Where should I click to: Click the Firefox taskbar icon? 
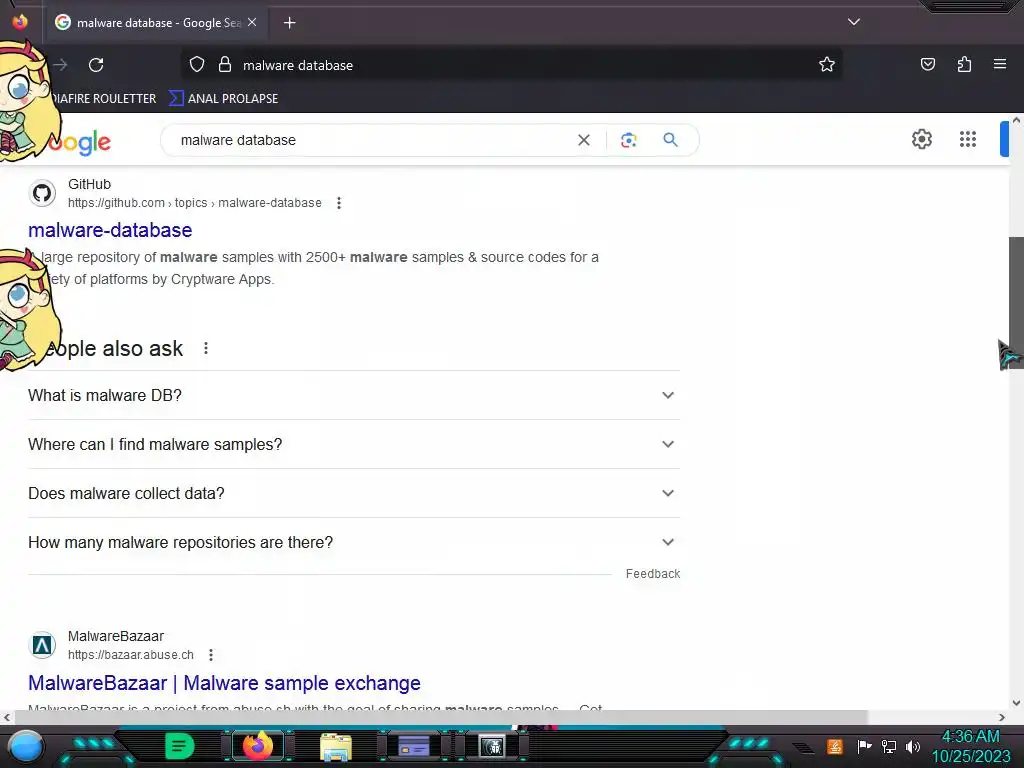point(257,746)
